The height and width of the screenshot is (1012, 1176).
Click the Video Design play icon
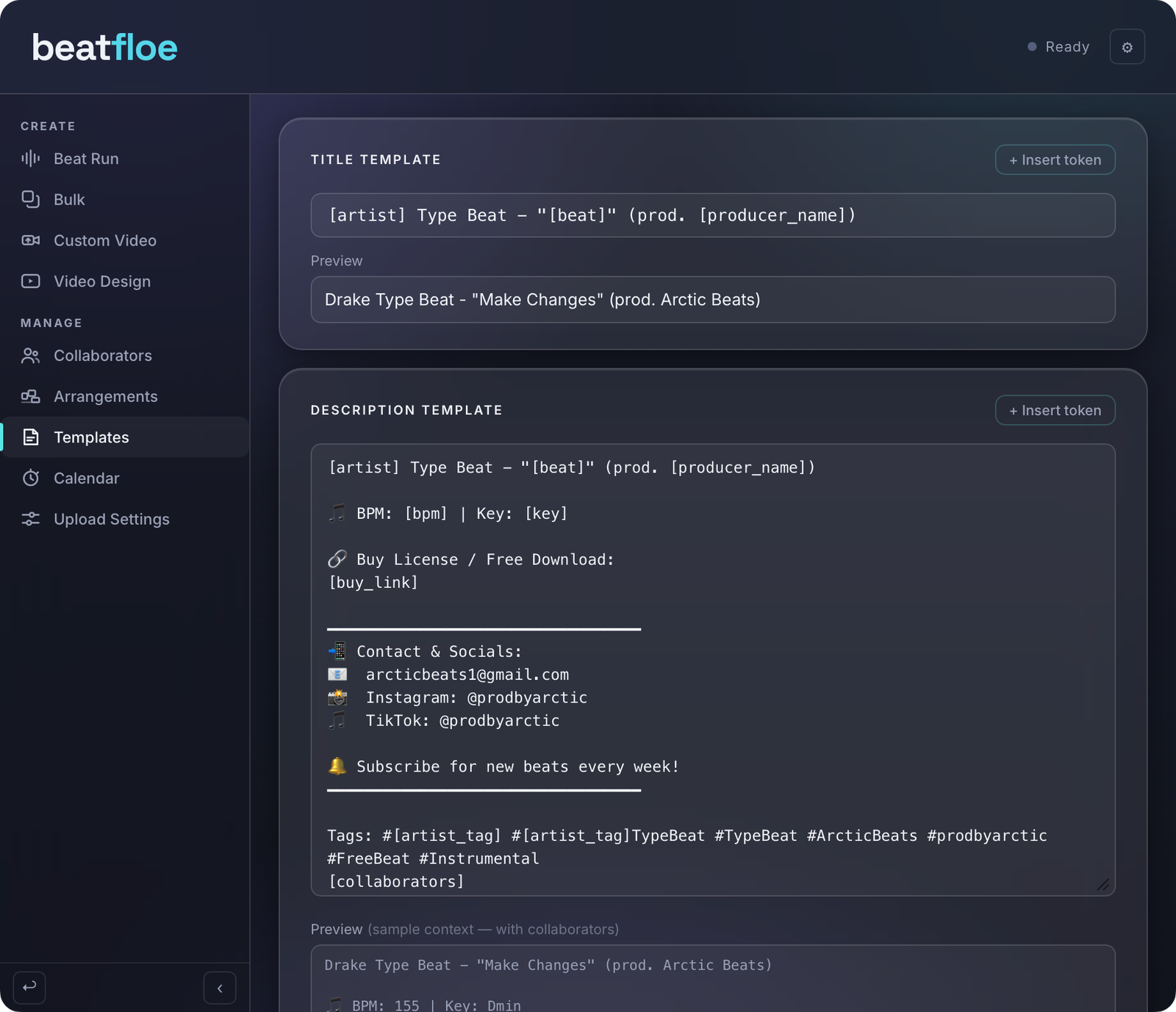(x=30, y=281)
